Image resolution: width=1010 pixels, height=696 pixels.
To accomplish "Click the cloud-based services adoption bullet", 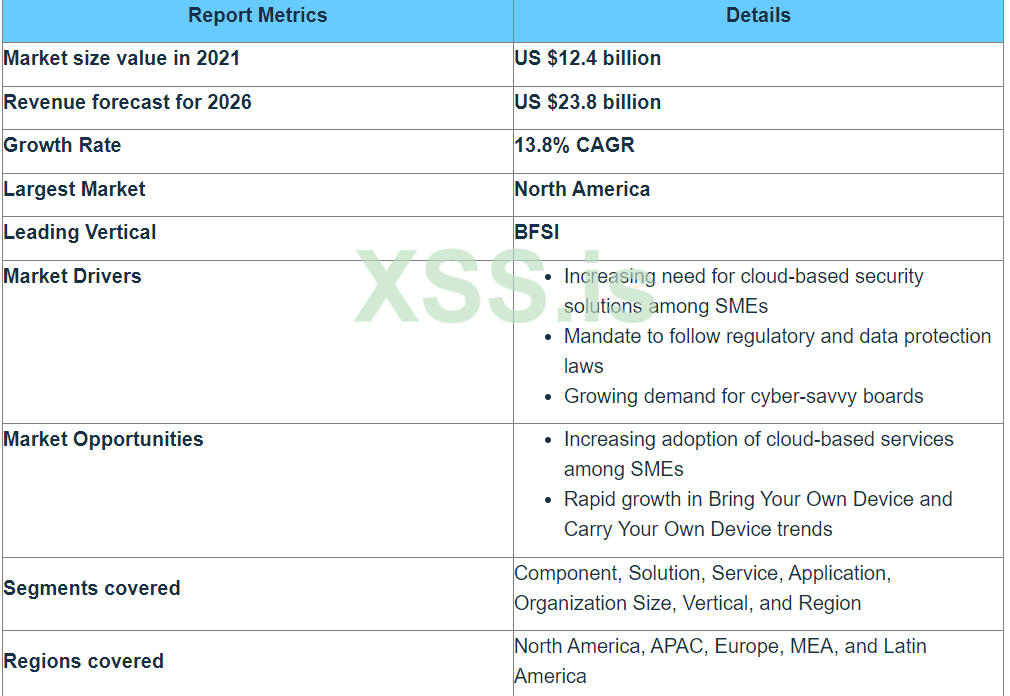I will coord(758,454).
